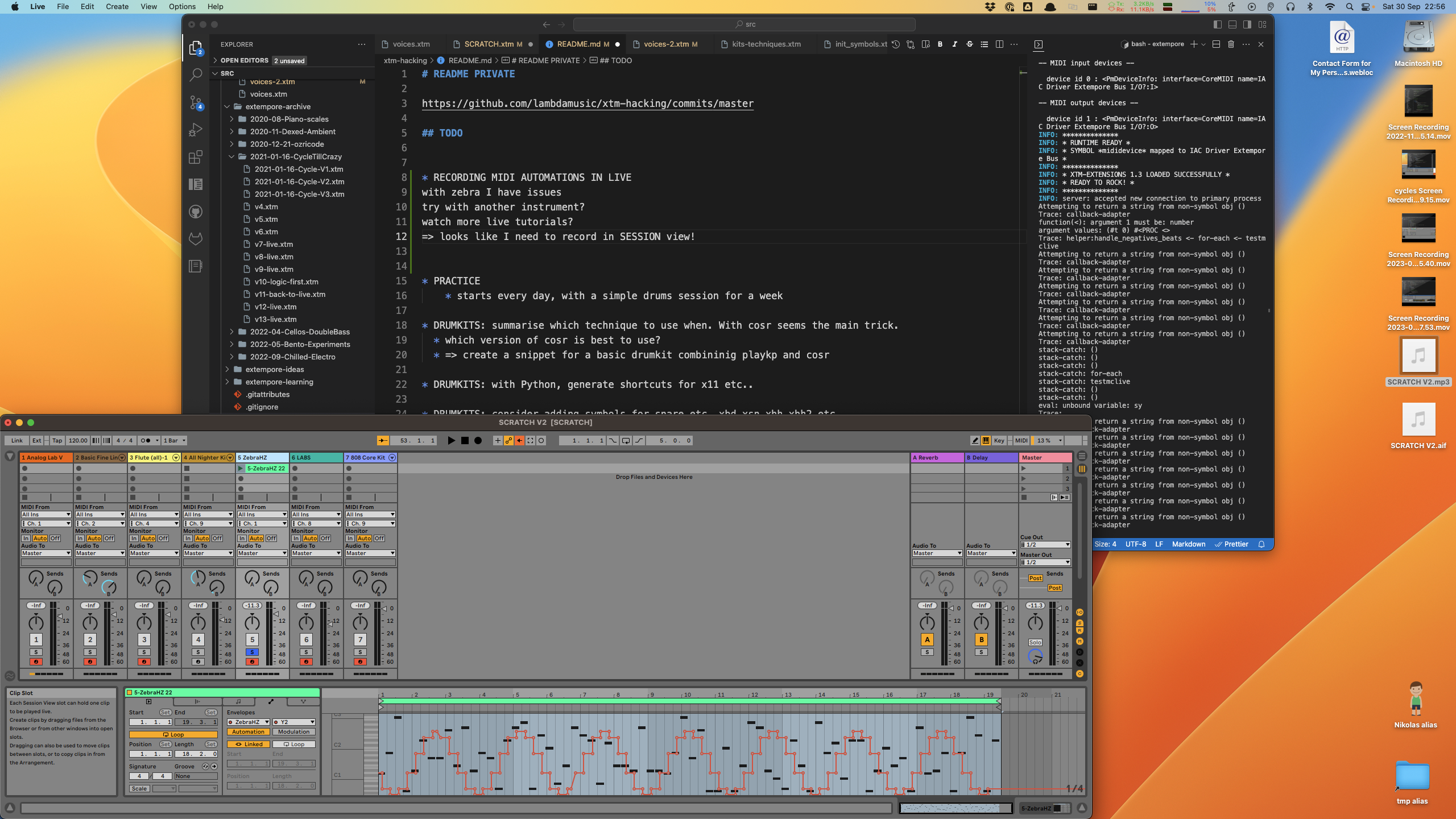Toggle the clip Loop button
Image resolution: width=1456 pixels, height=819 pixels.
[x=173, y=734]
